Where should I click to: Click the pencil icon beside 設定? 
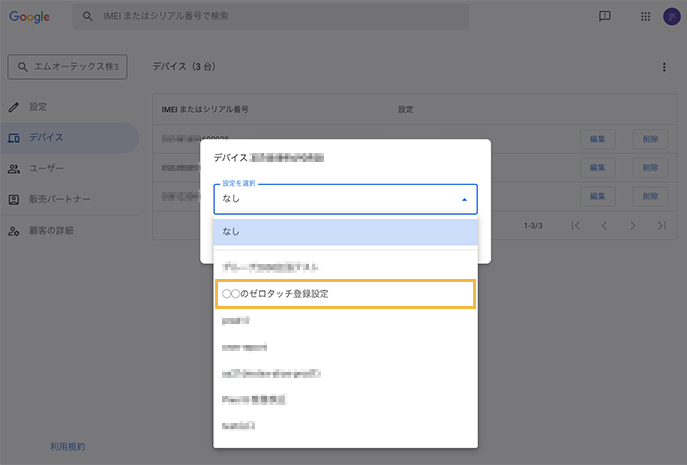14,107
